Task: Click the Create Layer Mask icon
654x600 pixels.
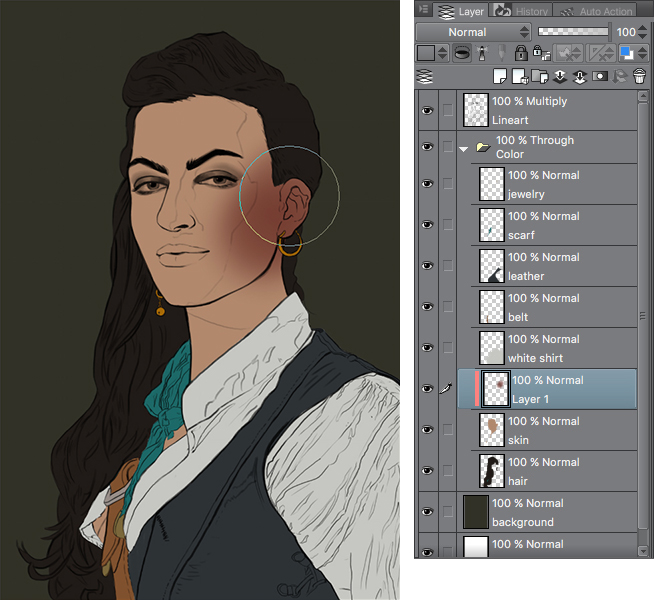Action: point(600,76)
